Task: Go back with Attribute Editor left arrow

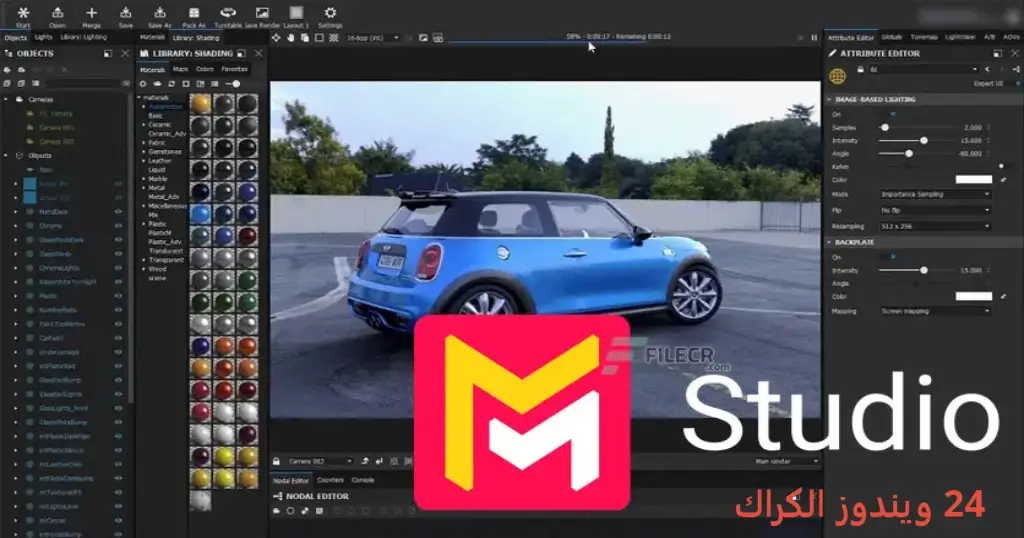Action: [x=987, y=69]
